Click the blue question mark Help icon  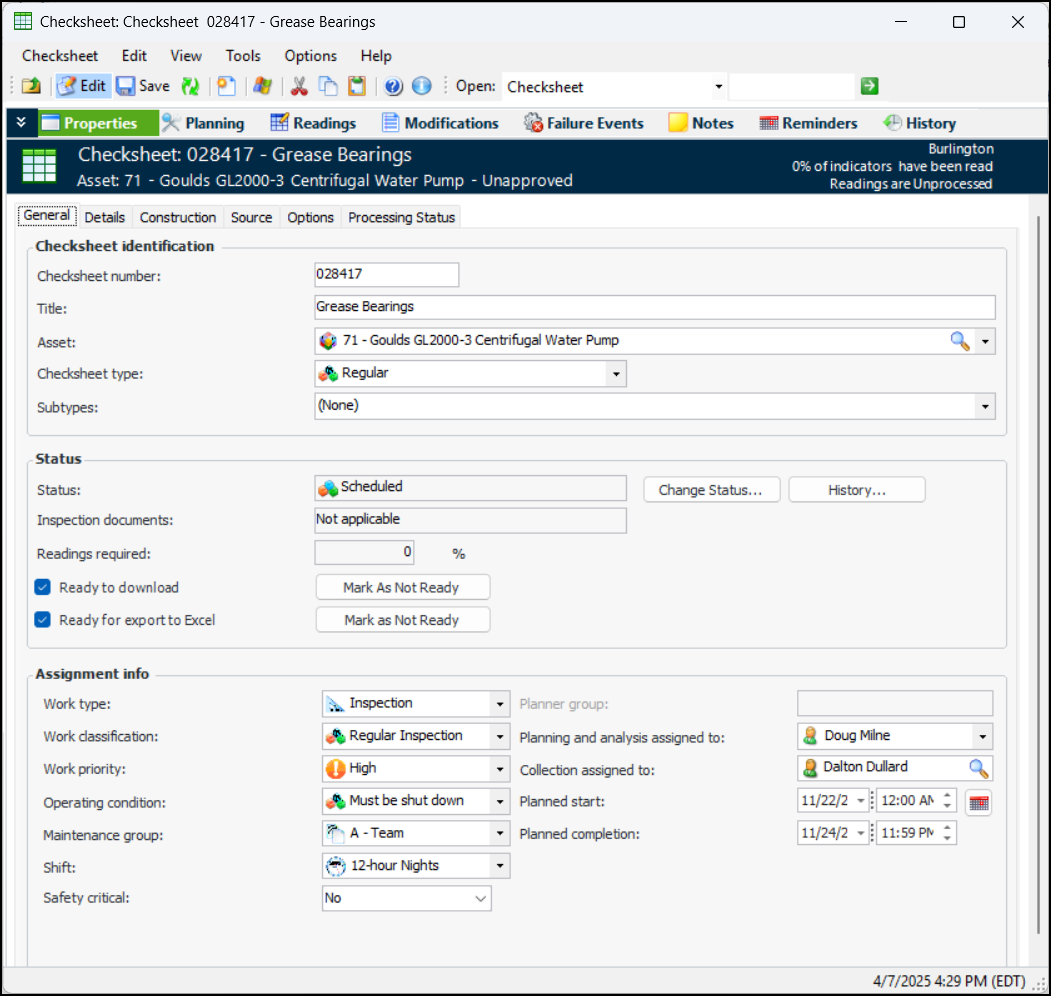click(393, 86)
